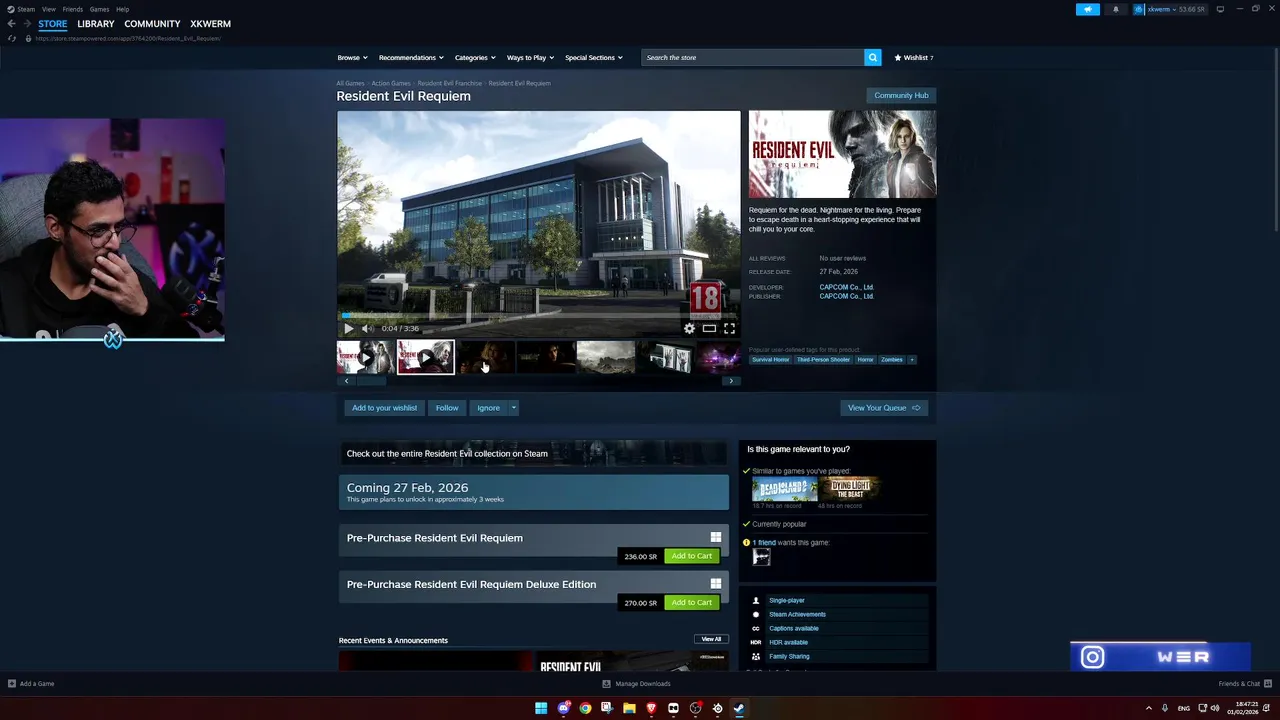Ignore this game
The height and width of the screenshot is (720, 1280).
(x=488, y=408)
